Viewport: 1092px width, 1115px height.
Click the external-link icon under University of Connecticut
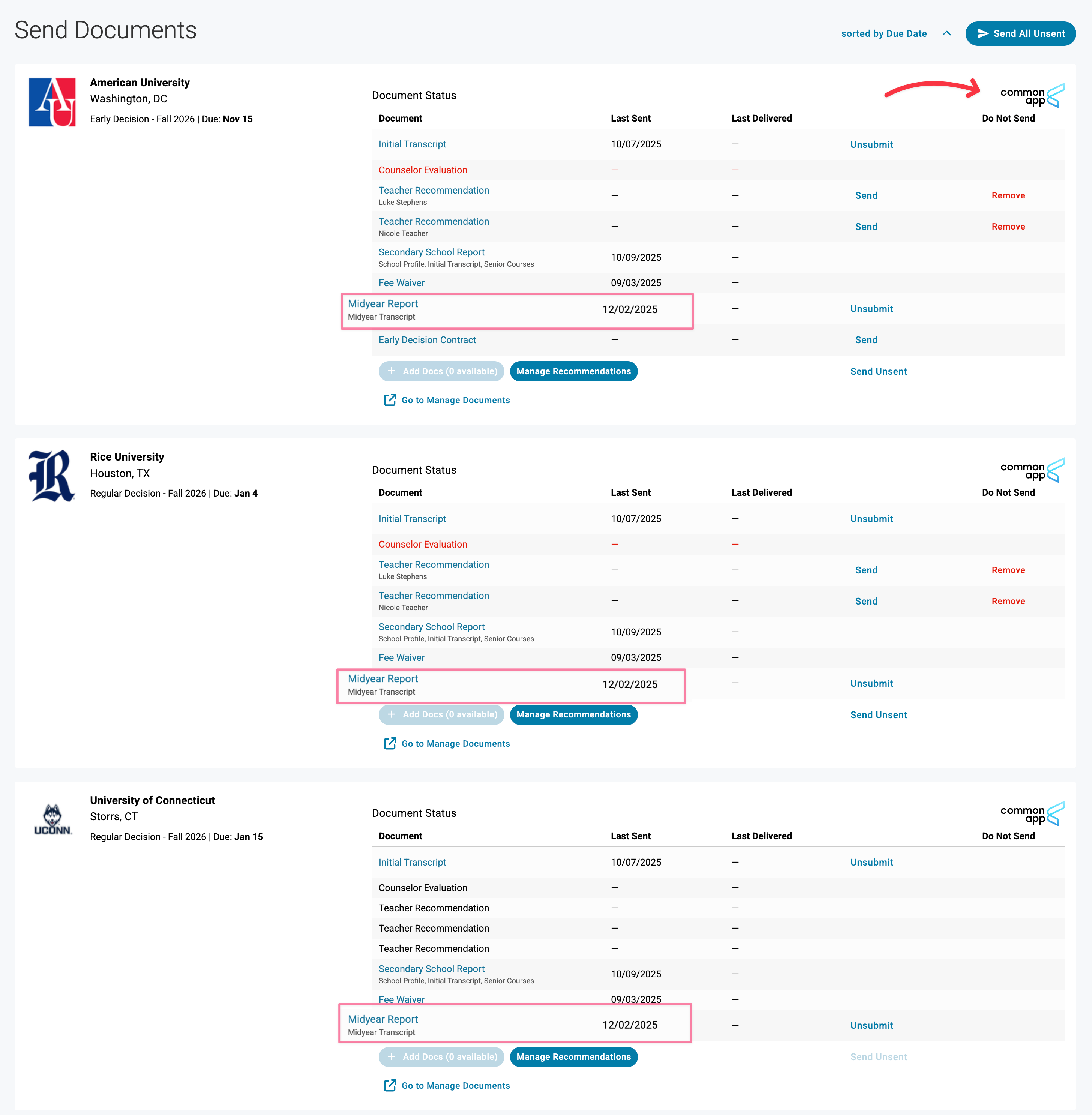pos(389,1085)
